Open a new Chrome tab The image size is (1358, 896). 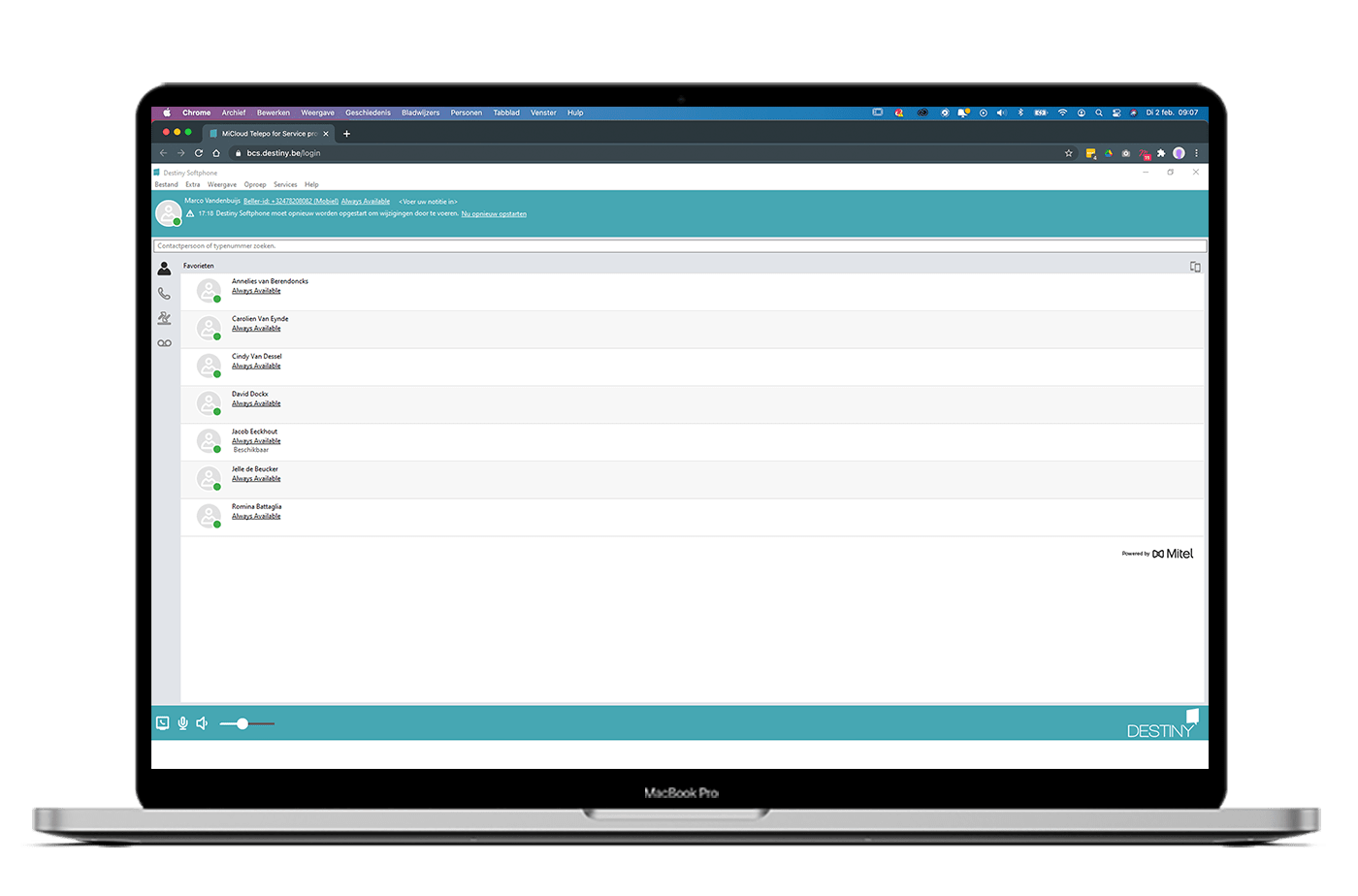346,134
